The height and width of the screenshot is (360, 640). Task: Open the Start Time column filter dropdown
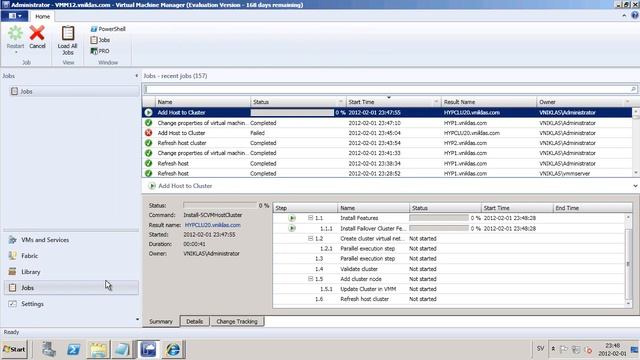coord(436,102)
